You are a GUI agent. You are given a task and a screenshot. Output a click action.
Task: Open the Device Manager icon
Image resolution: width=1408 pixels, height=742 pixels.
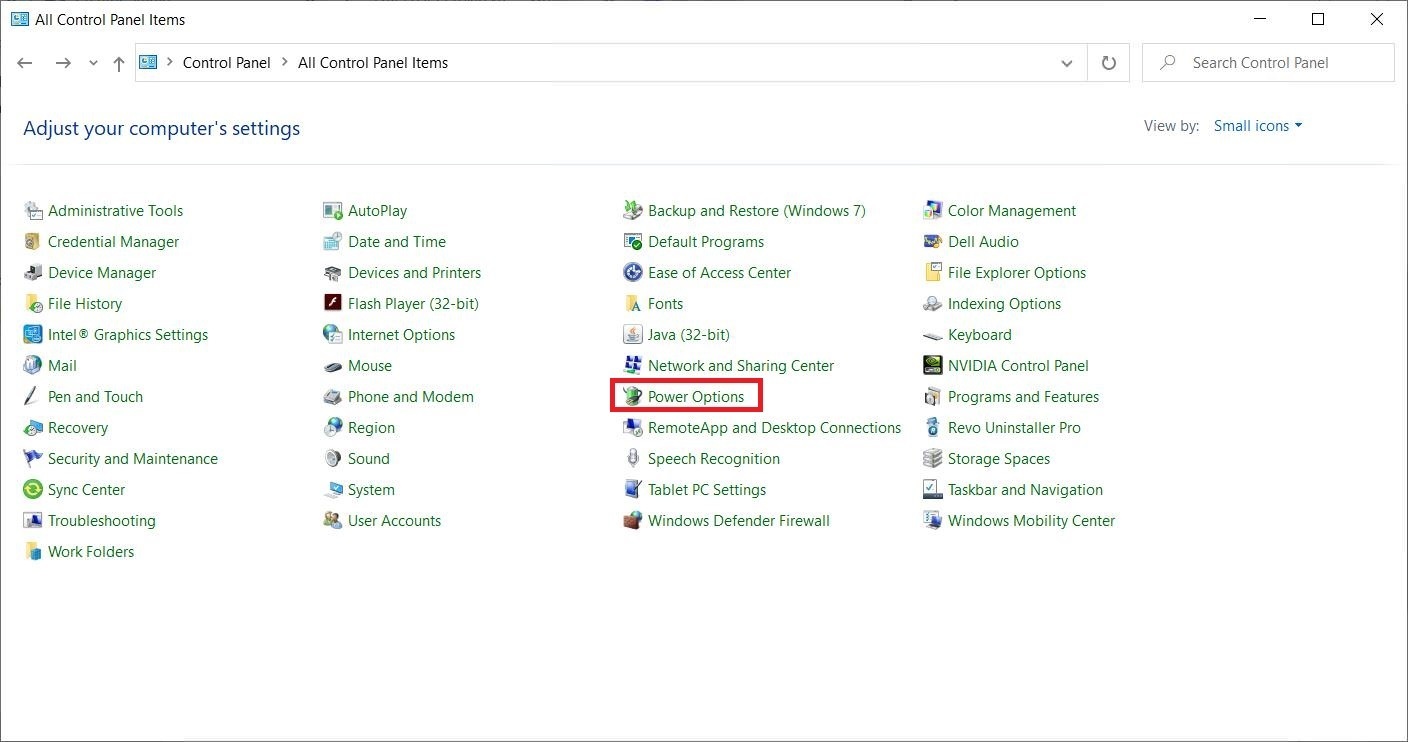tap(32, 273)
